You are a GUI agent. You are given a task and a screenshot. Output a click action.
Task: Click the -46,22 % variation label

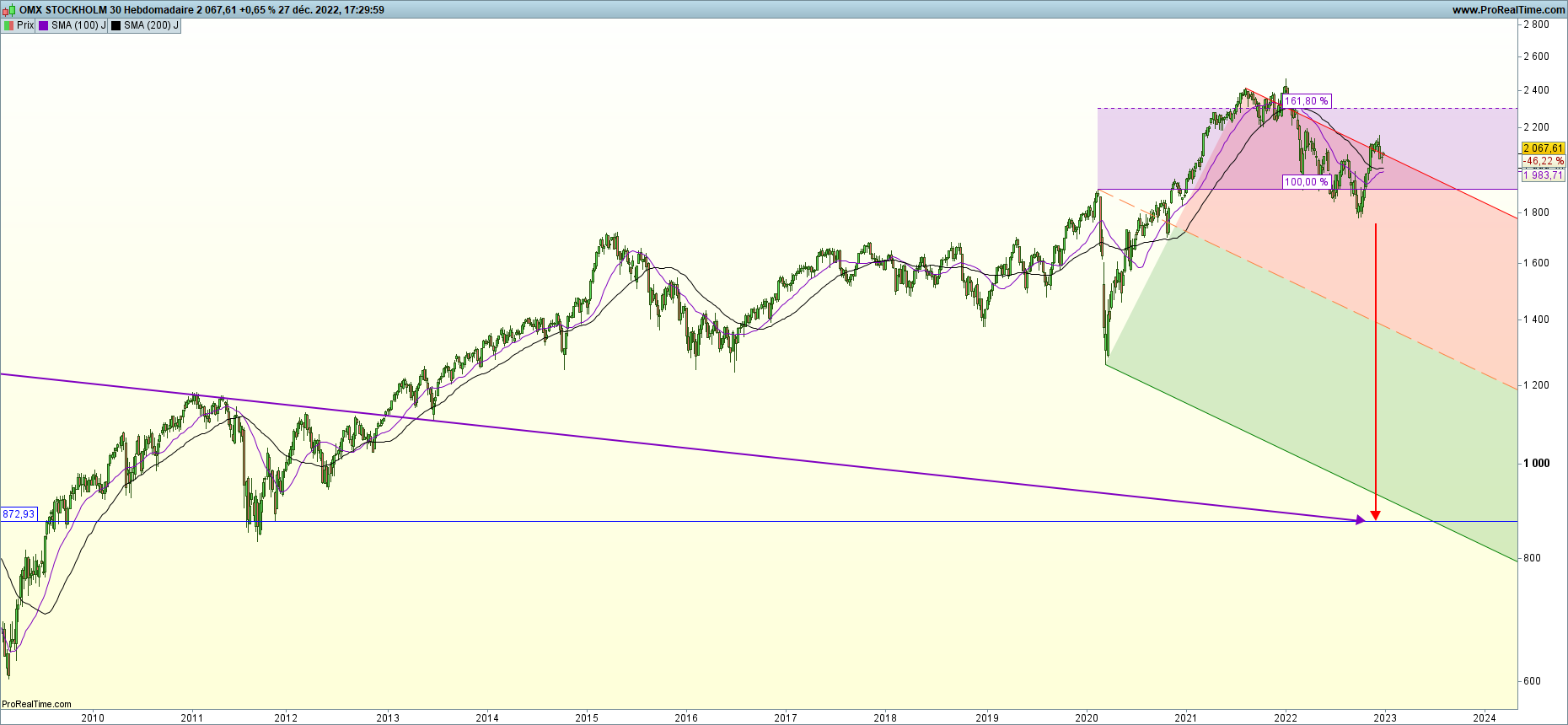click(x=1544, y=161)
